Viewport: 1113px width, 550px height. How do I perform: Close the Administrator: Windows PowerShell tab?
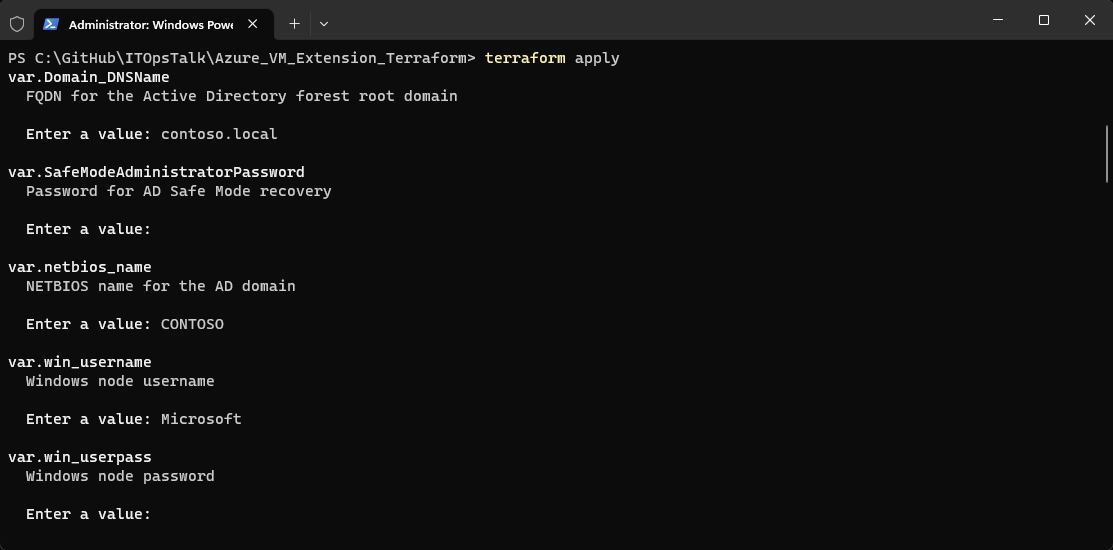click(x=254, y=23)
